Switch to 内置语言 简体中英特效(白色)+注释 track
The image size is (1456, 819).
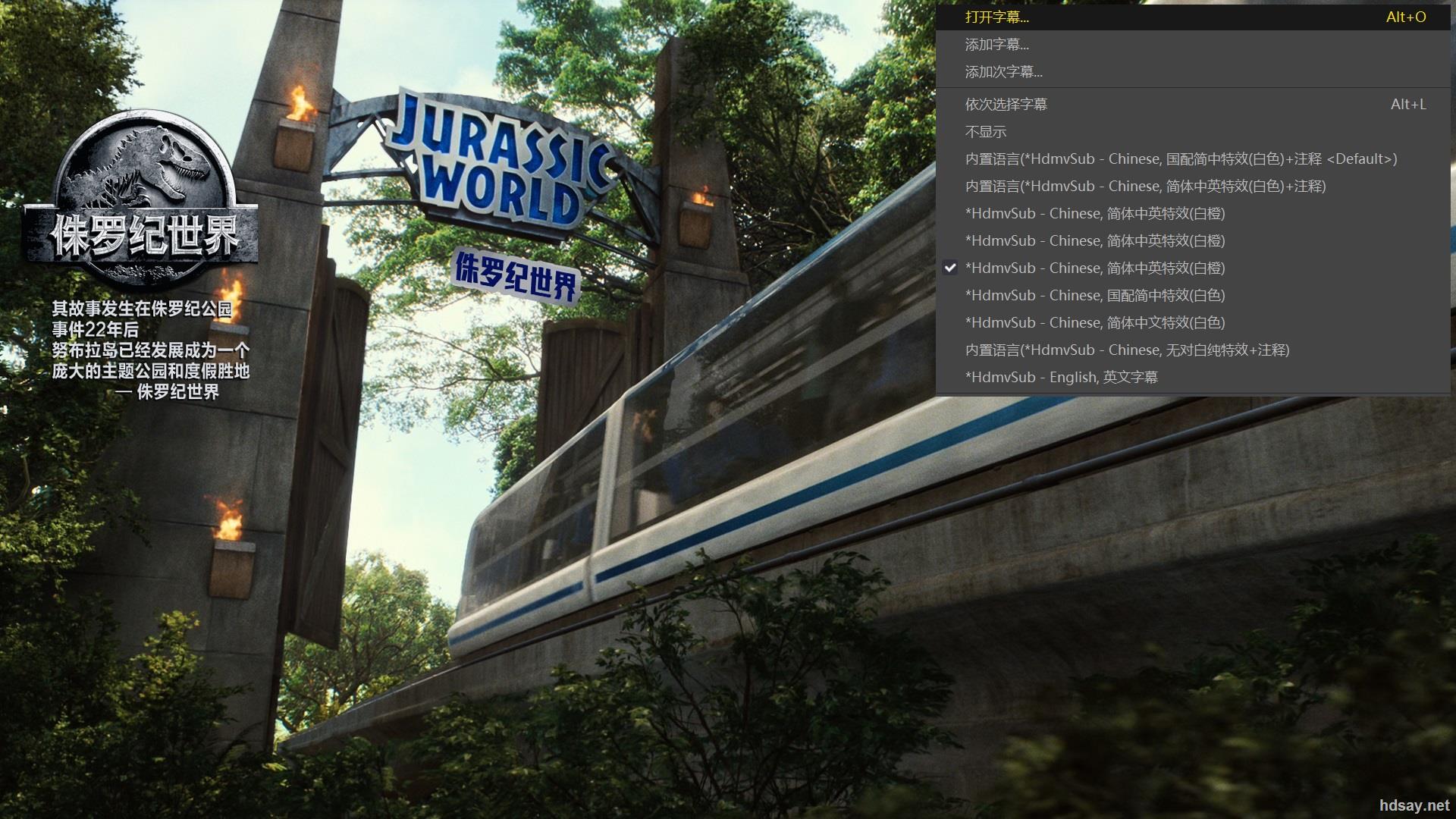tap(1193, 187)
